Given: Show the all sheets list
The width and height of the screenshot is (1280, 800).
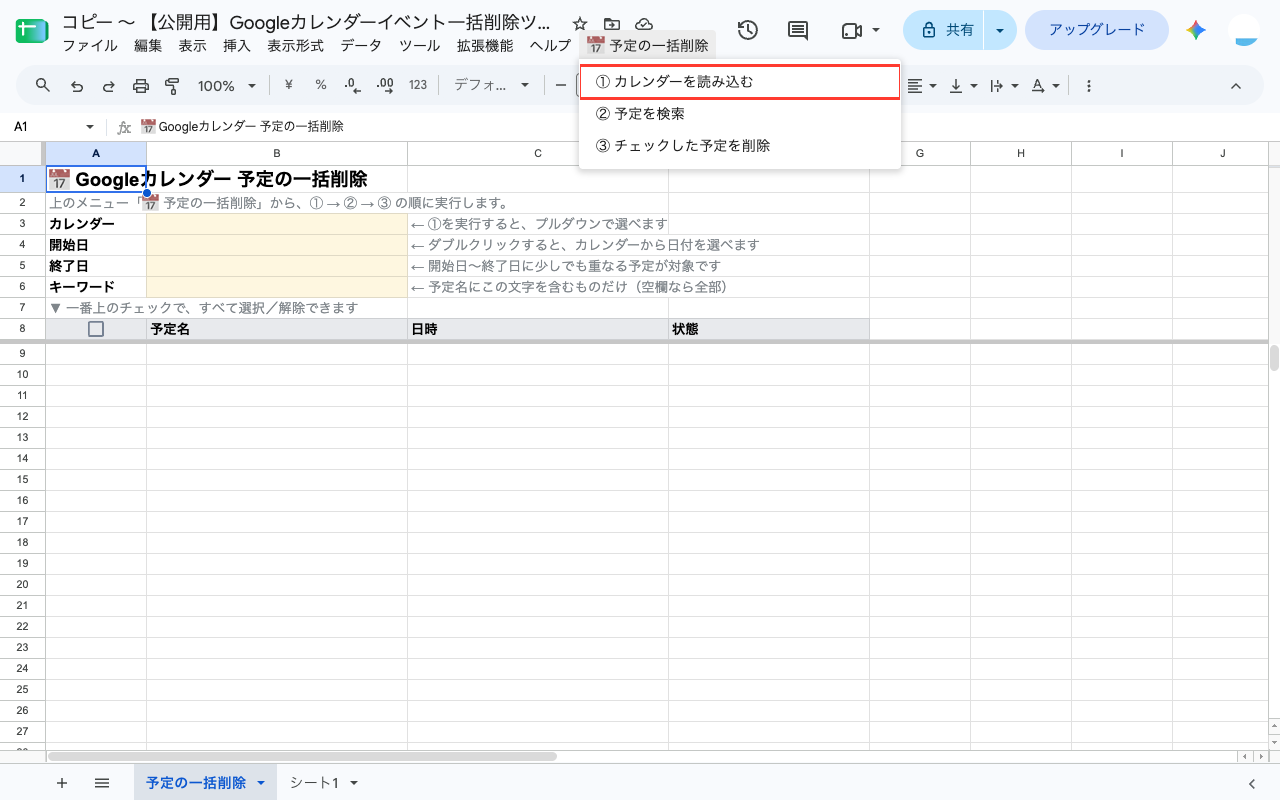Looking at the screenshot, I should 102,783.
